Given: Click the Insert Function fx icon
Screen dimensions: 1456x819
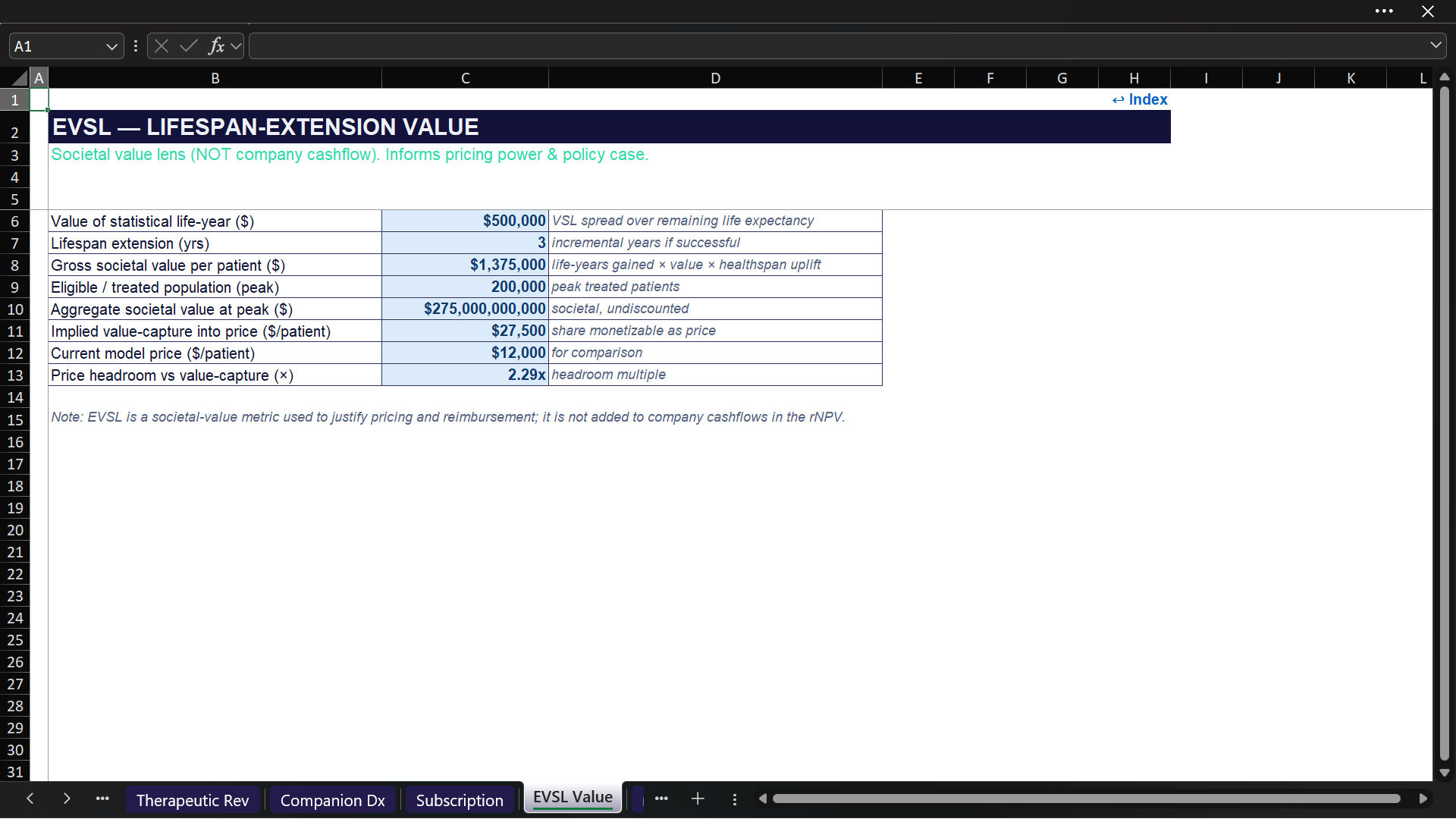Looking at the screenshot, I should click(x=216, y=46).
